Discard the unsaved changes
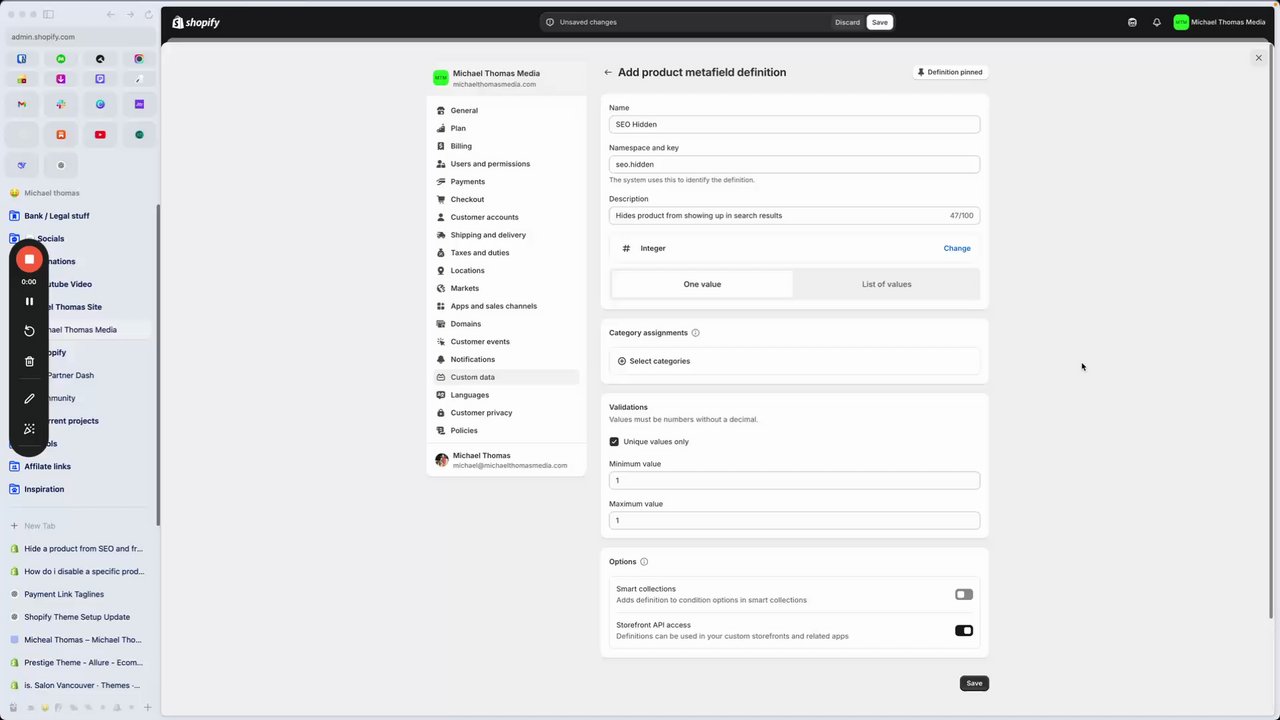Viewport: 1280px width, 720px height. pos(847,22)
